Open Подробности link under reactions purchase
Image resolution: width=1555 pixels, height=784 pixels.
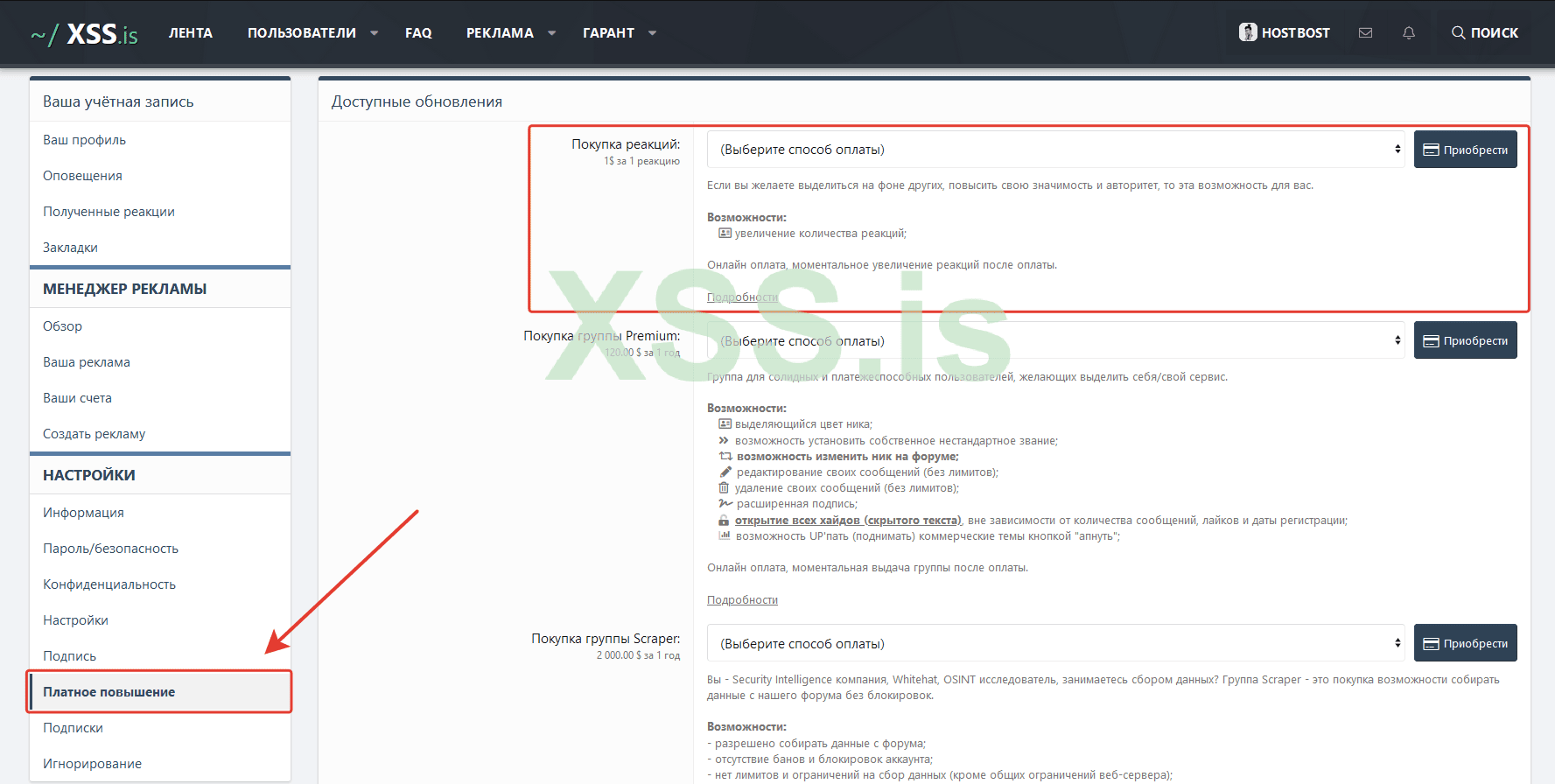tap(742, 297)
